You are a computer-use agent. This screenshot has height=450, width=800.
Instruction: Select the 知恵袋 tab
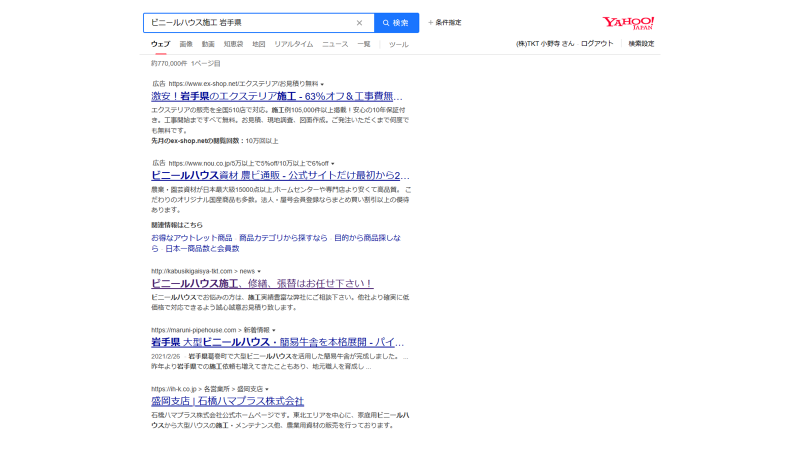(x=233, y=44)
